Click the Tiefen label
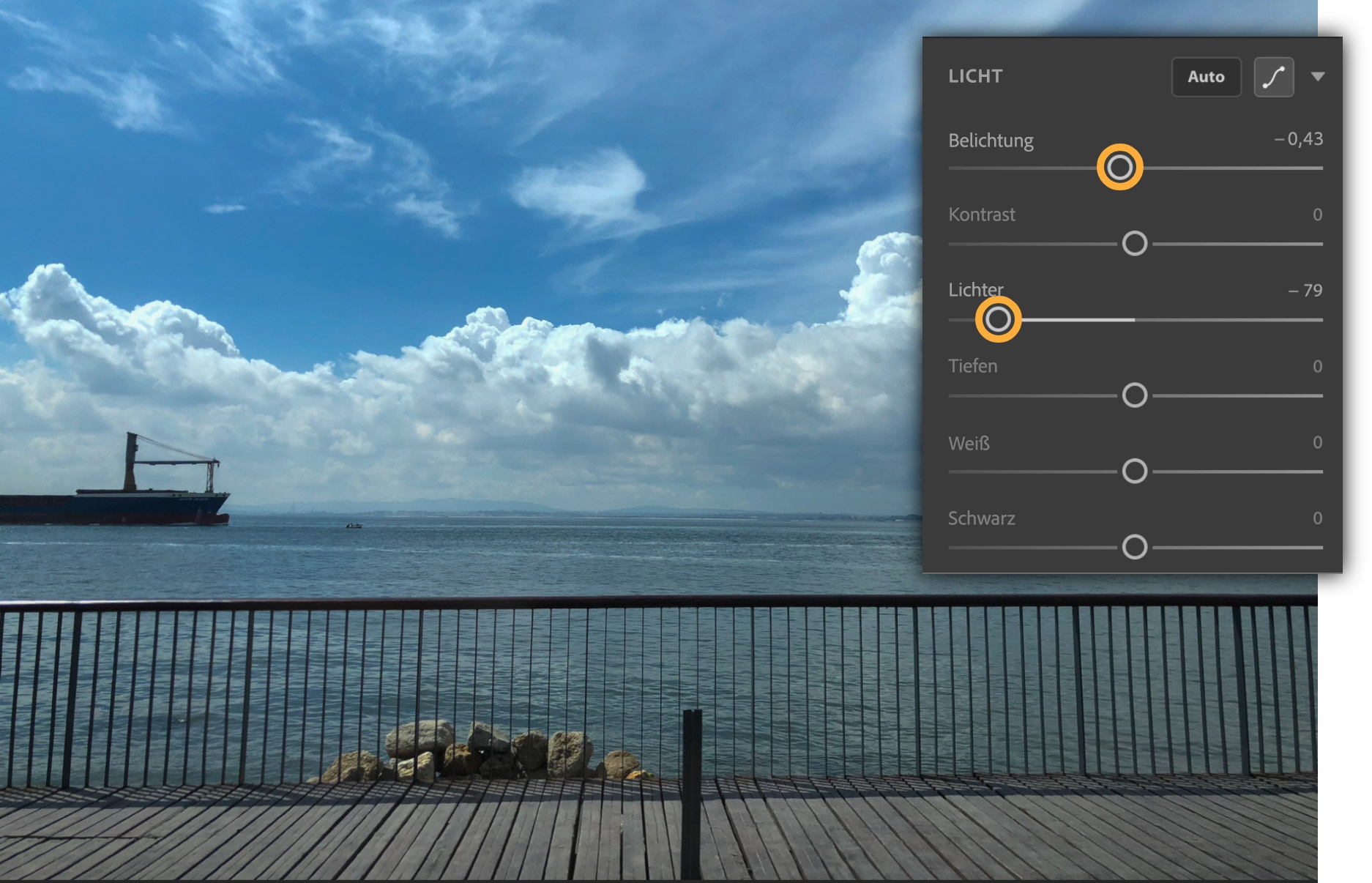The width and height of the screenshot is (1372, 883). (973, 366)
